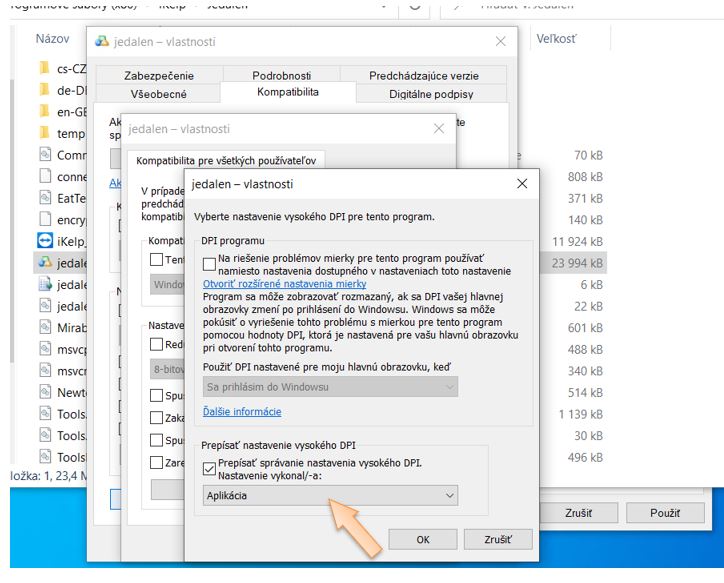724x583 pixels.
Task: Click the blue iKelp application icon
Action: [x=44, y=241]
